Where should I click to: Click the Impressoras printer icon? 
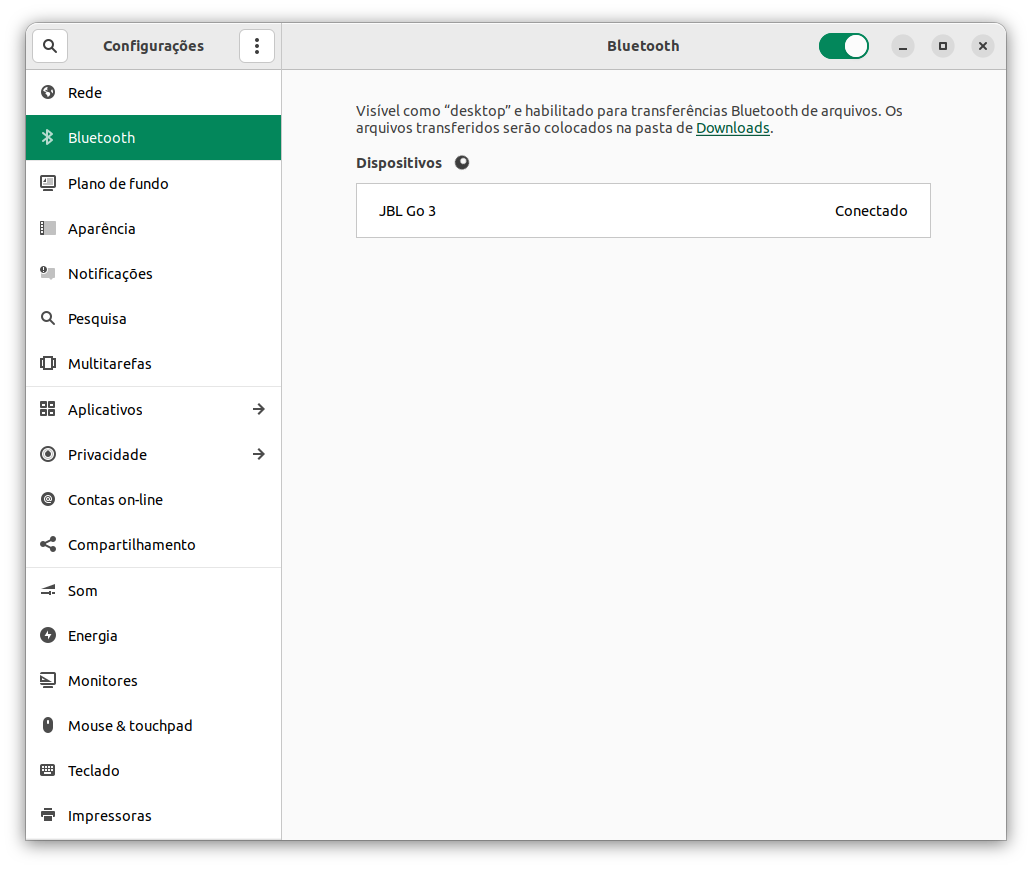[x=48, y=815]
